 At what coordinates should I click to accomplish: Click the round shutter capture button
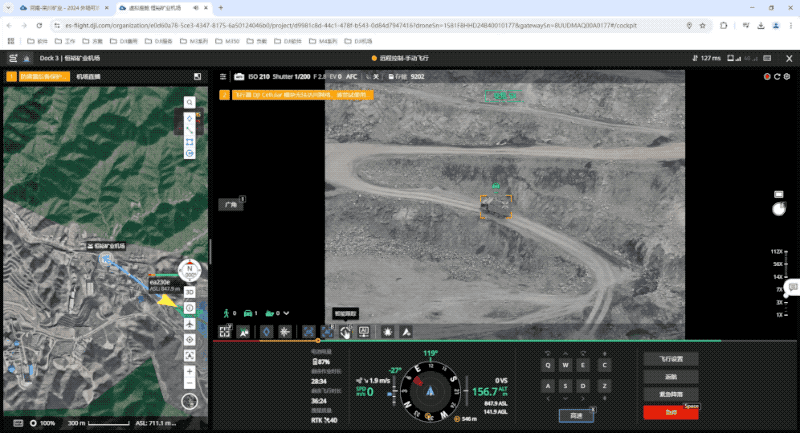click(x=779, y=209)
